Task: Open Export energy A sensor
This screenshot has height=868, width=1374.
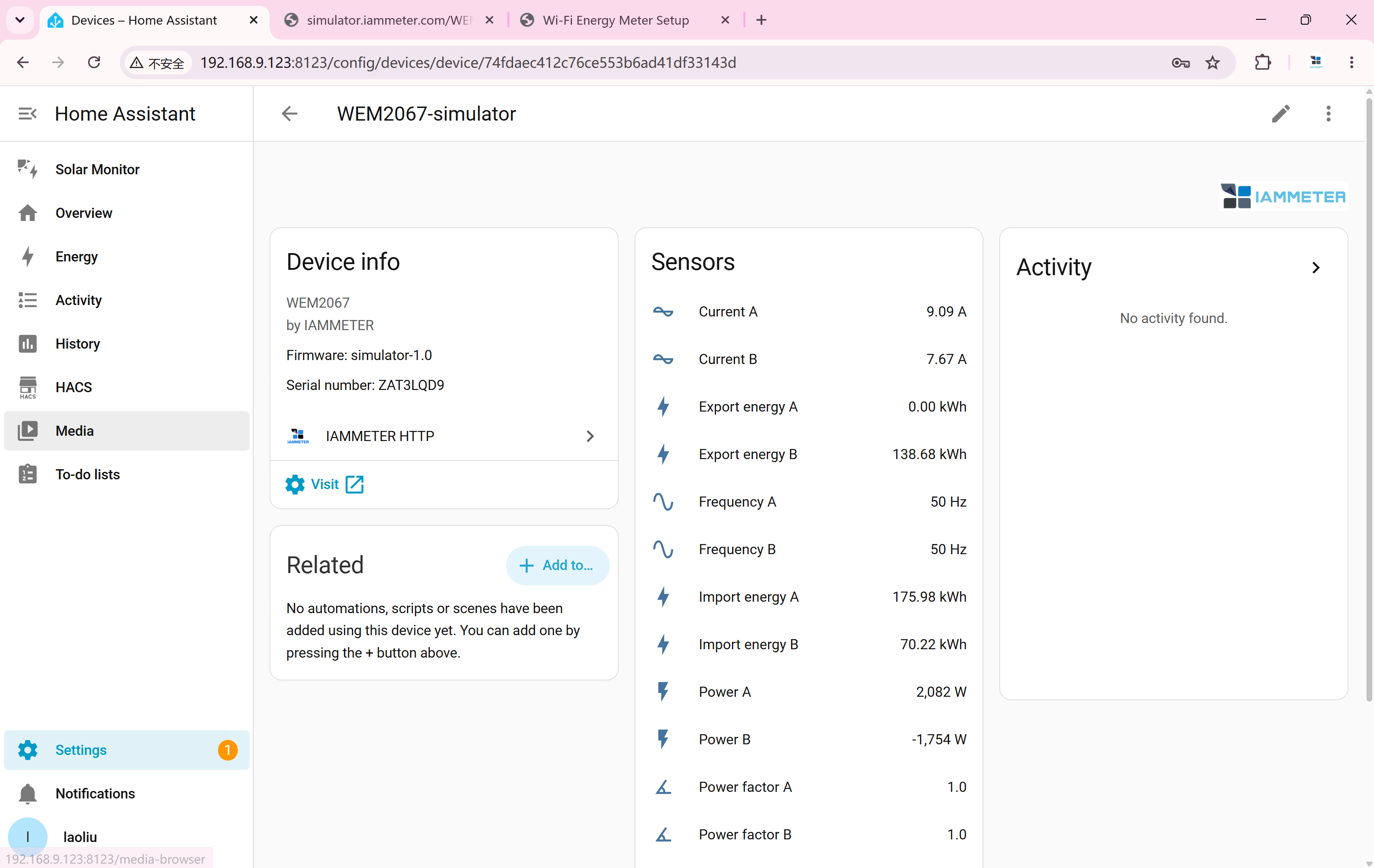Action: [x=809, y=407]
